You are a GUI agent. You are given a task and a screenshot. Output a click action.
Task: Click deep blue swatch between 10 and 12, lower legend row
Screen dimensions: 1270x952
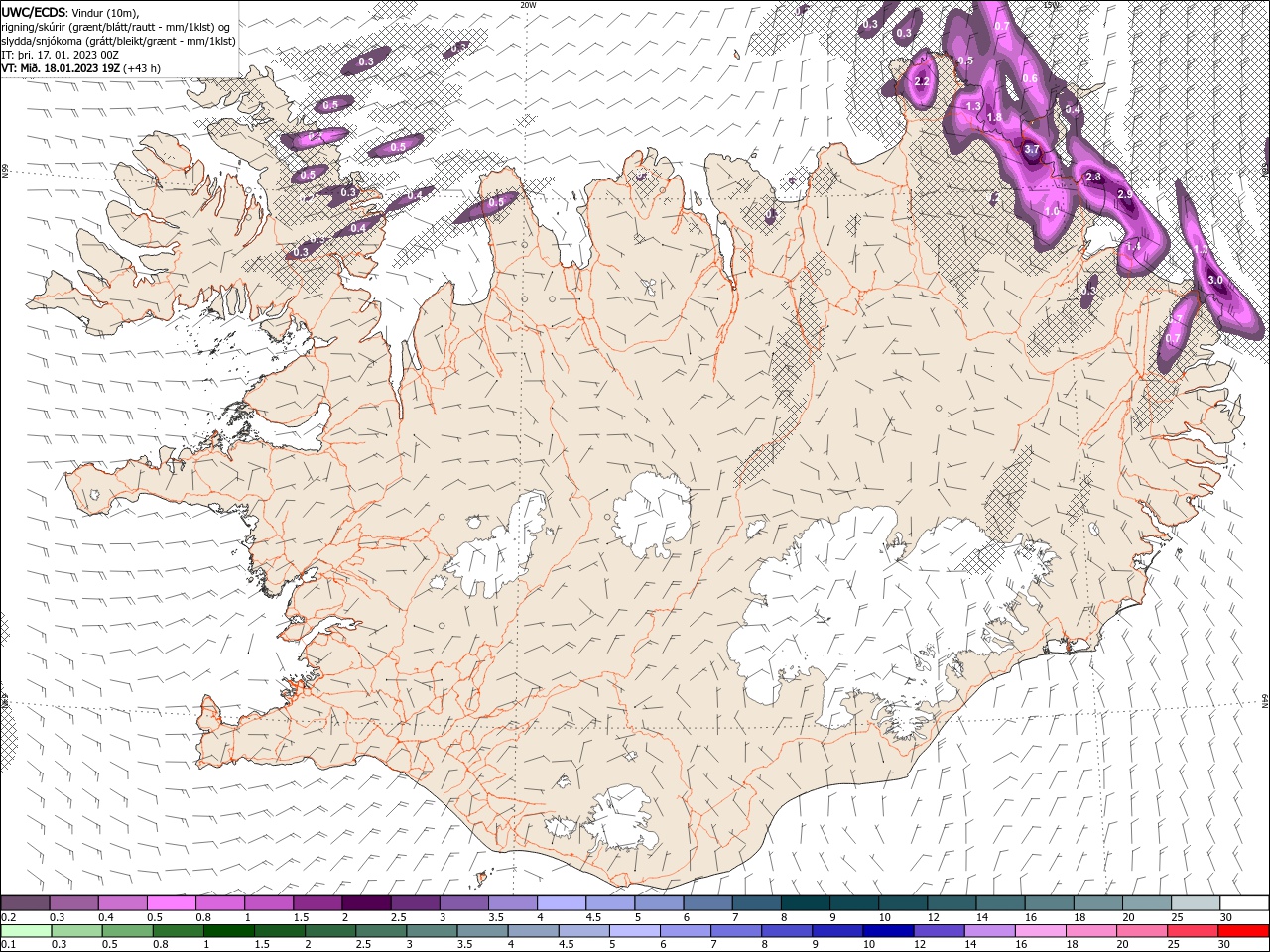pyautogui.click(x=888, y=931)
